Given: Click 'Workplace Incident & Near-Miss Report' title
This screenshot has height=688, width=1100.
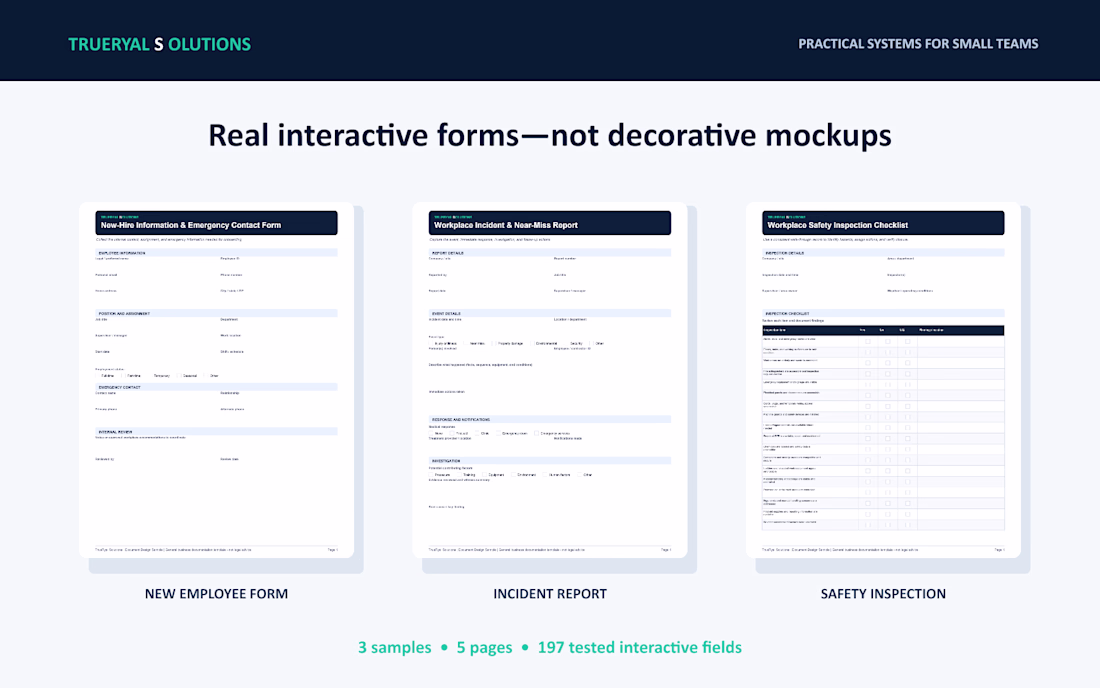Looking at the screenshot, I should click(x=505, y=225).
